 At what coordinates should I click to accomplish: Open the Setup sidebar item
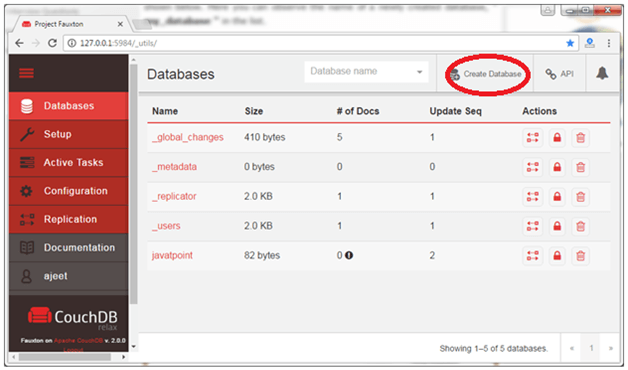coord(68,134)
